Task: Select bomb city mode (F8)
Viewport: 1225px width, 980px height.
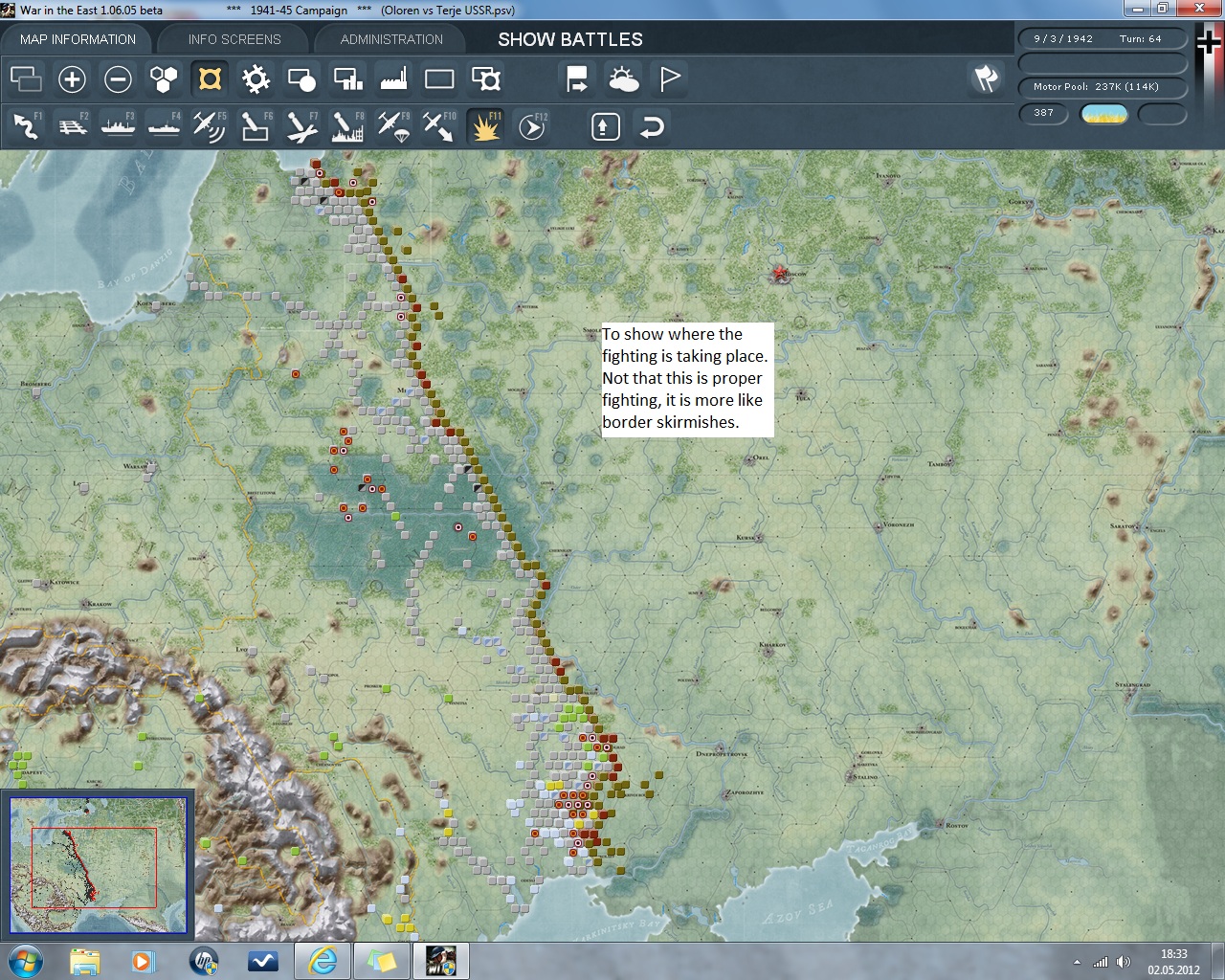Action: coord(346,126)
